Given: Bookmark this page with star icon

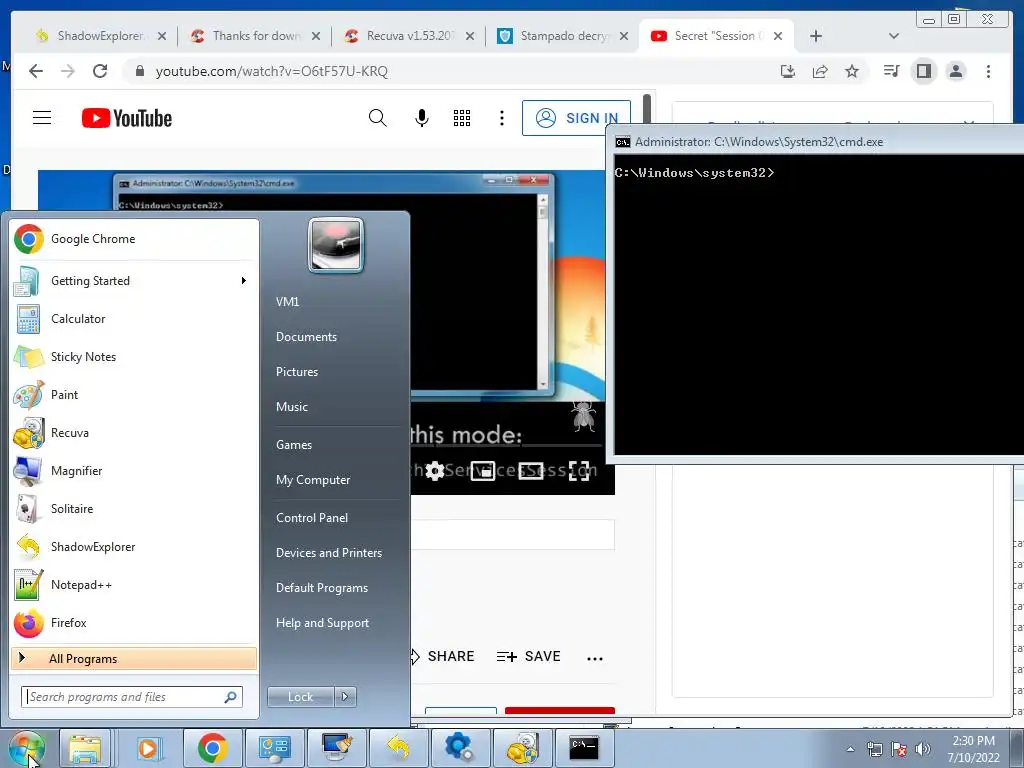Looking at the screenshot, I should pos(852,71).
